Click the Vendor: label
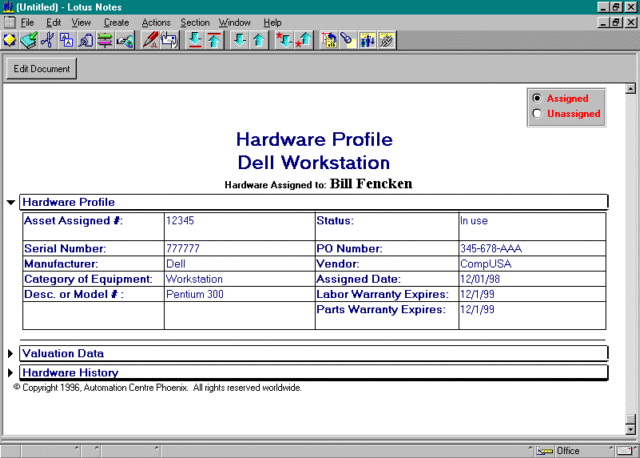Screen dimensions: 640x458 coord(338,264)
